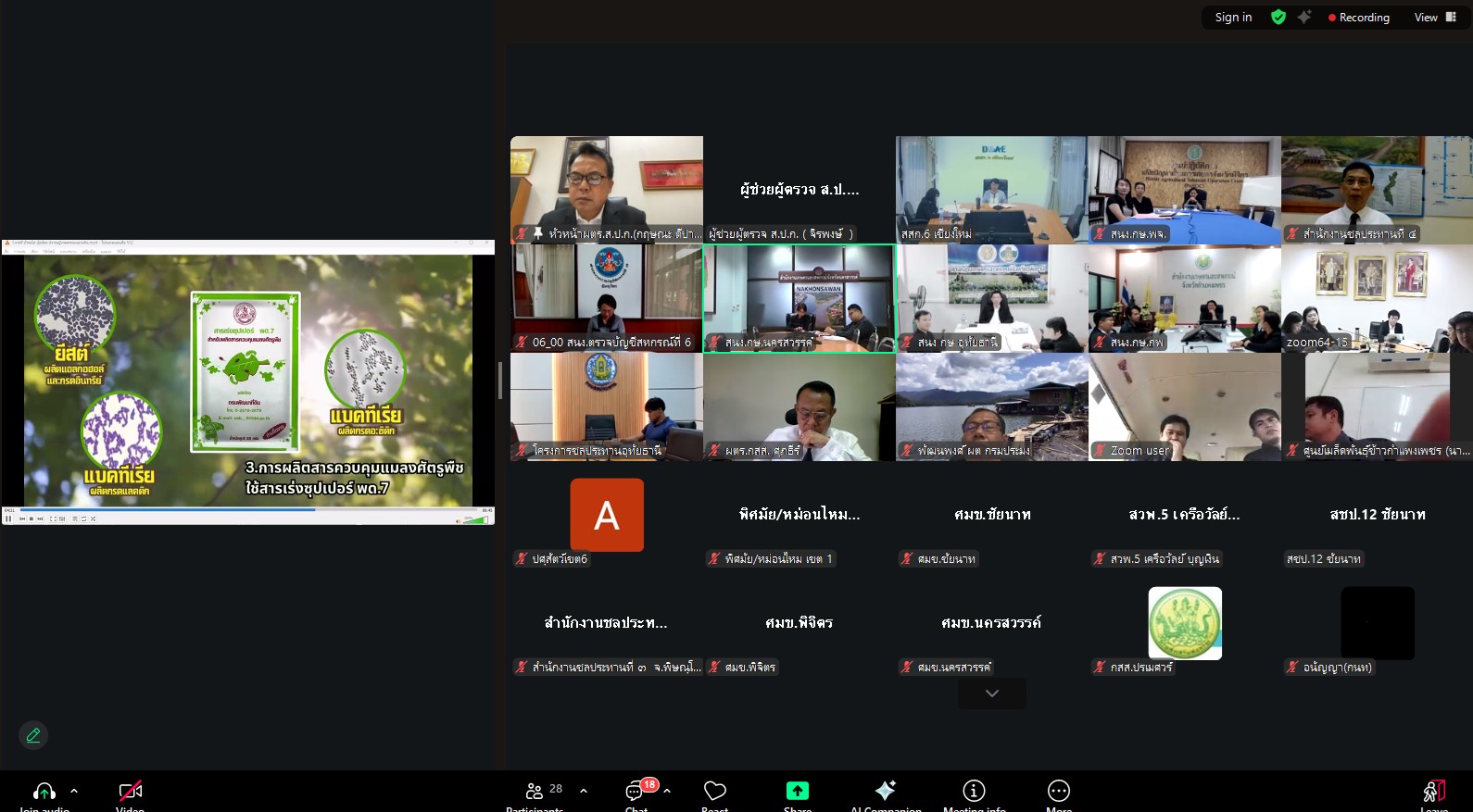The image size is (1473, 812).
Task: Click the green encryption shield icon
Action: point(1278,17)
